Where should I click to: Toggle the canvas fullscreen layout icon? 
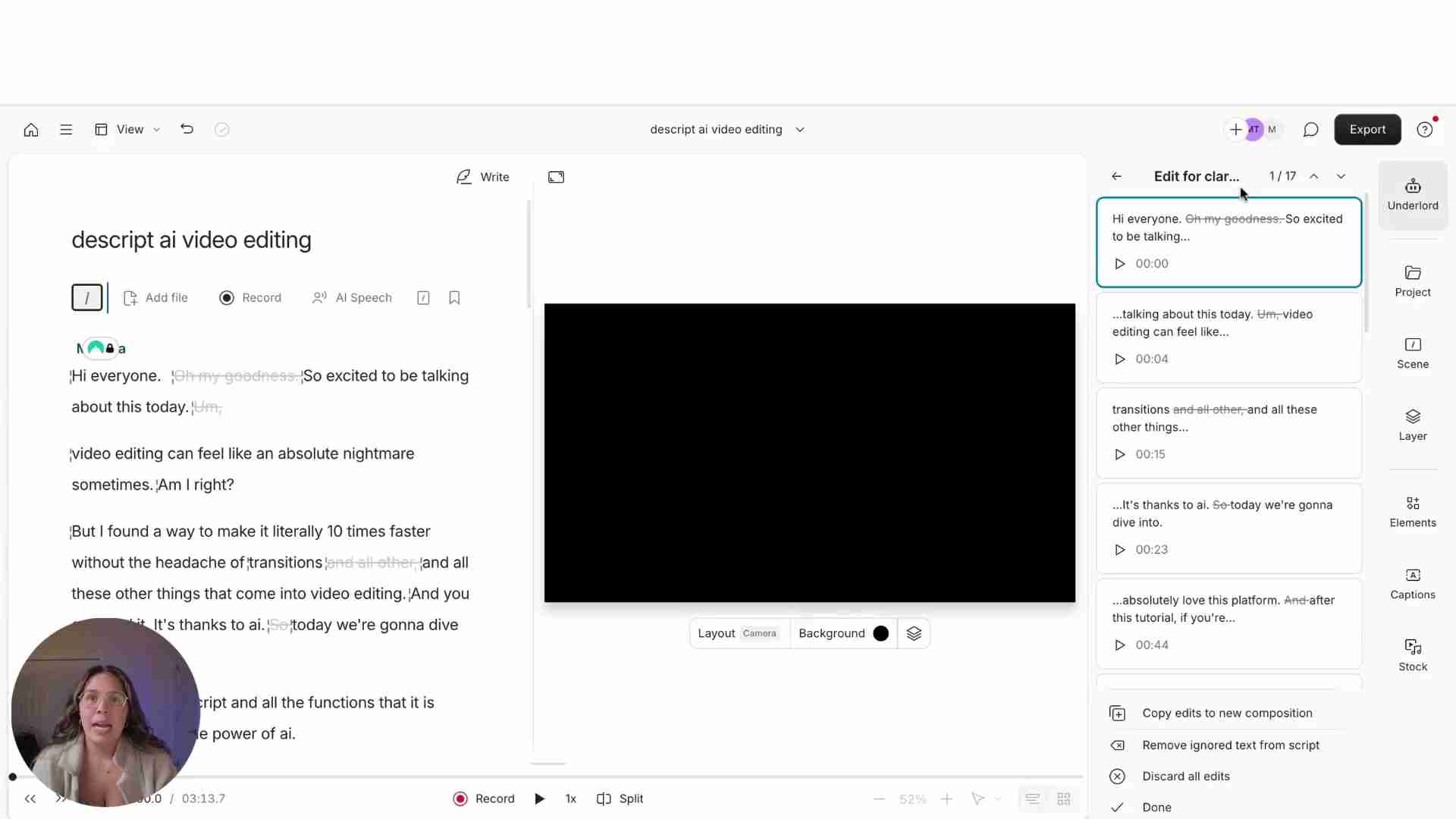point(556,177)
